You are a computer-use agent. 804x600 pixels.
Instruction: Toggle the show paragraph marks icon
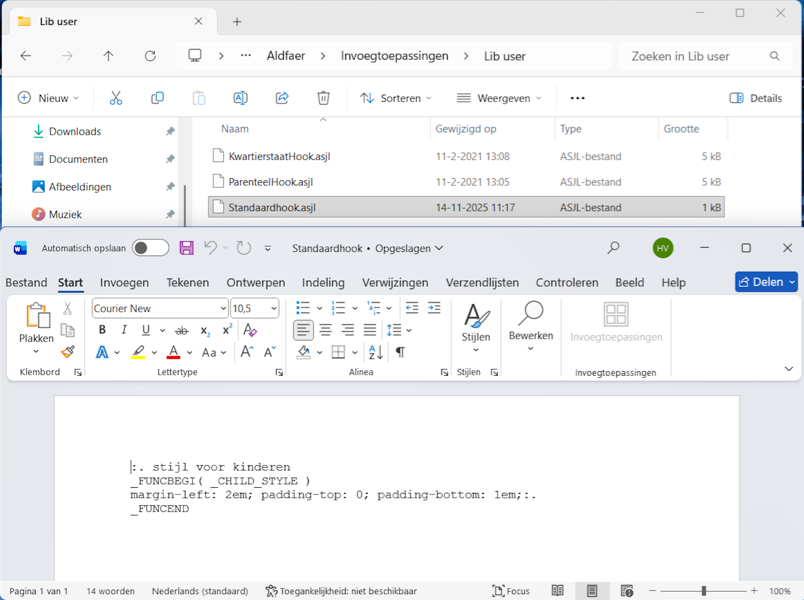400,352
